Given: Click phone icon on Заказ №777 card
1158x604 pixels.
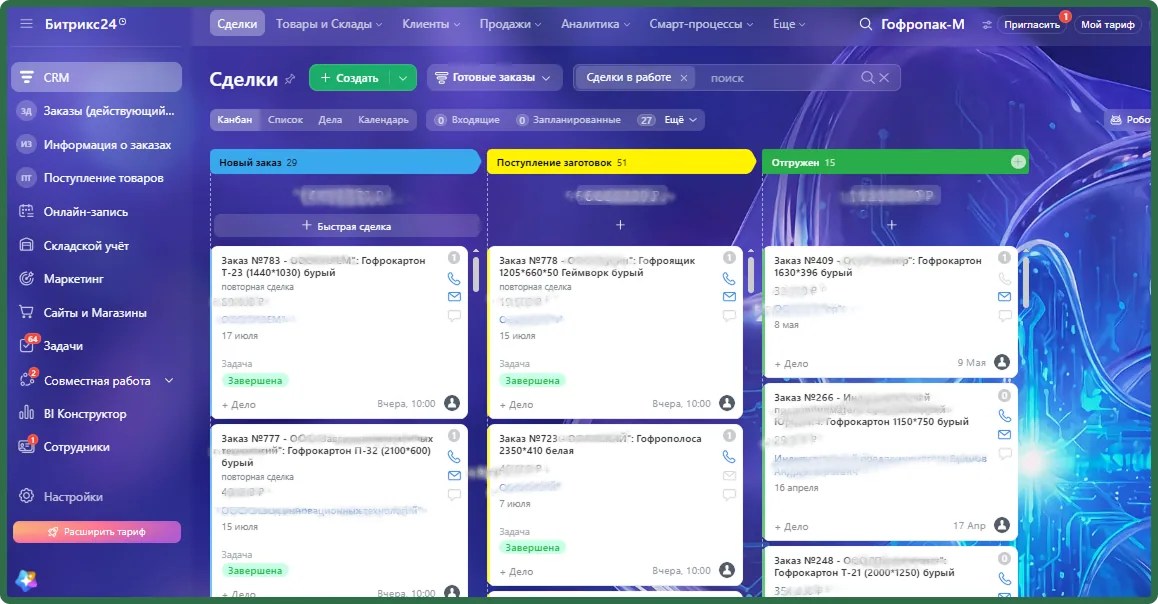Looking at the screenshot, I should click(453, 456).
